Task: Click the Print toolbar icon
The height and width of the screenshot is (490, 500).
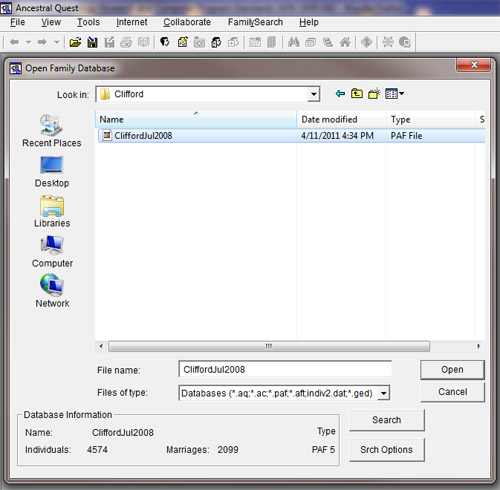Action: (126, 42)
